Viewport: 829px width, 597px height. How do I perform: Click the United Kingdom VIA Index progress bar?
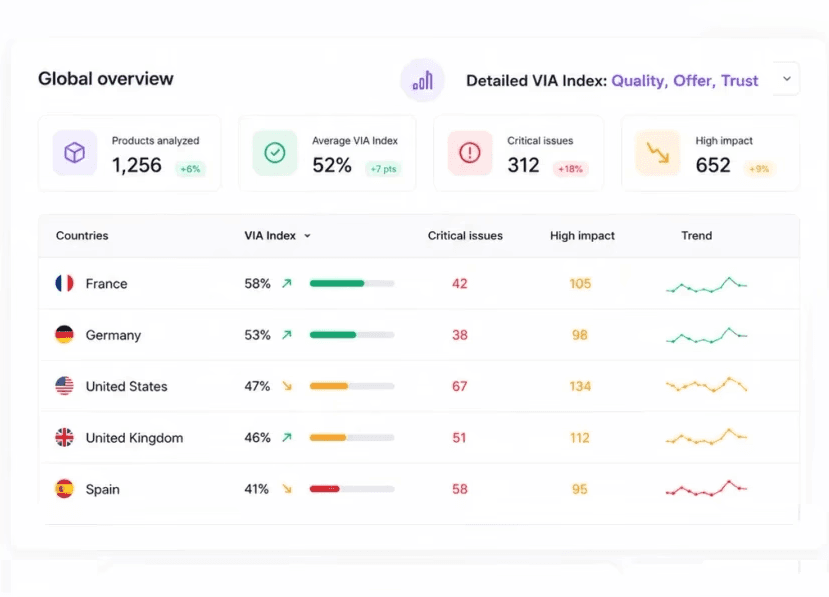[x=352, y=437]
